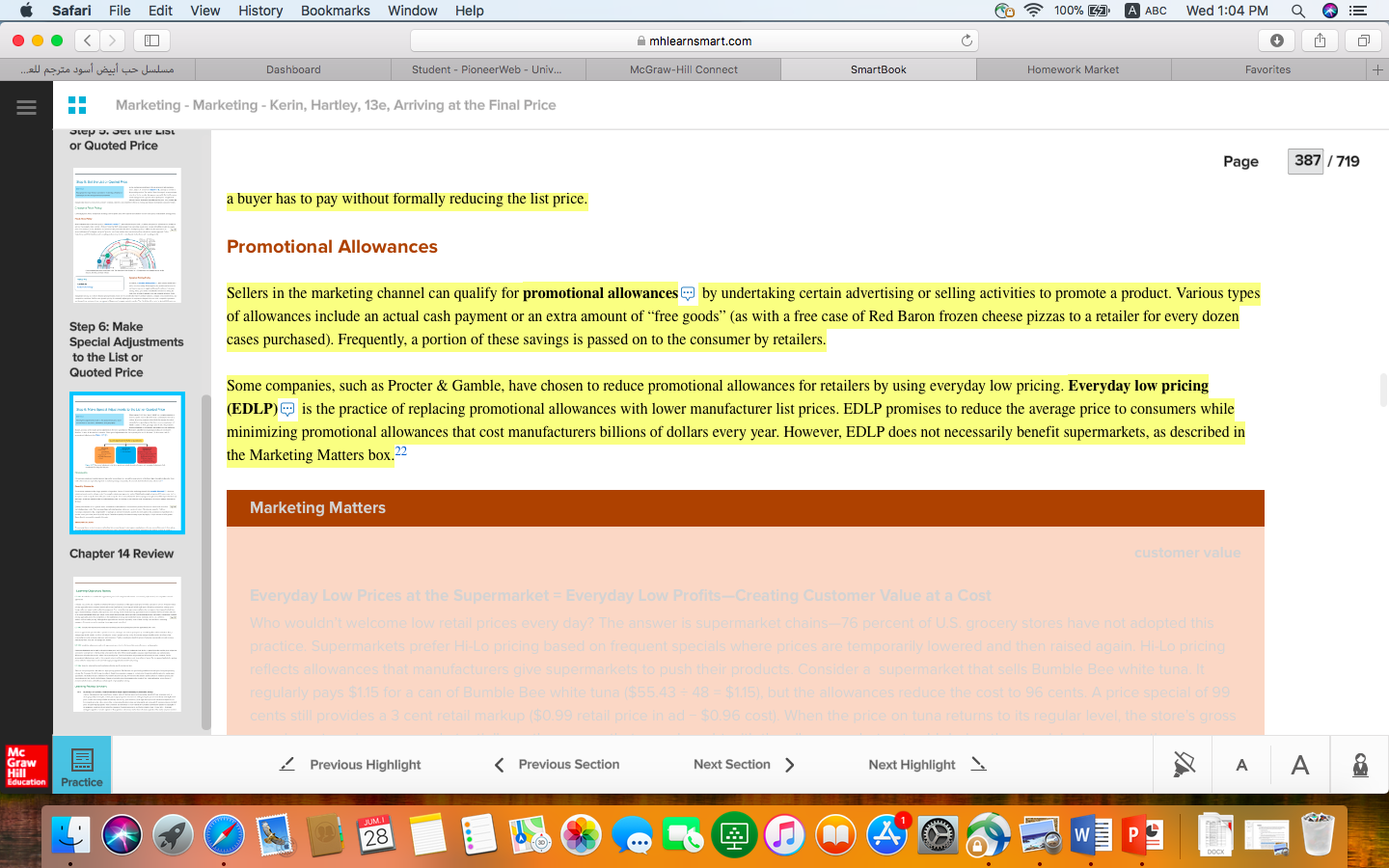Open the SmartBook hamburger menu
This screenshot has height=868, width=1389.
pyautogui.click(x=26, y=107)
